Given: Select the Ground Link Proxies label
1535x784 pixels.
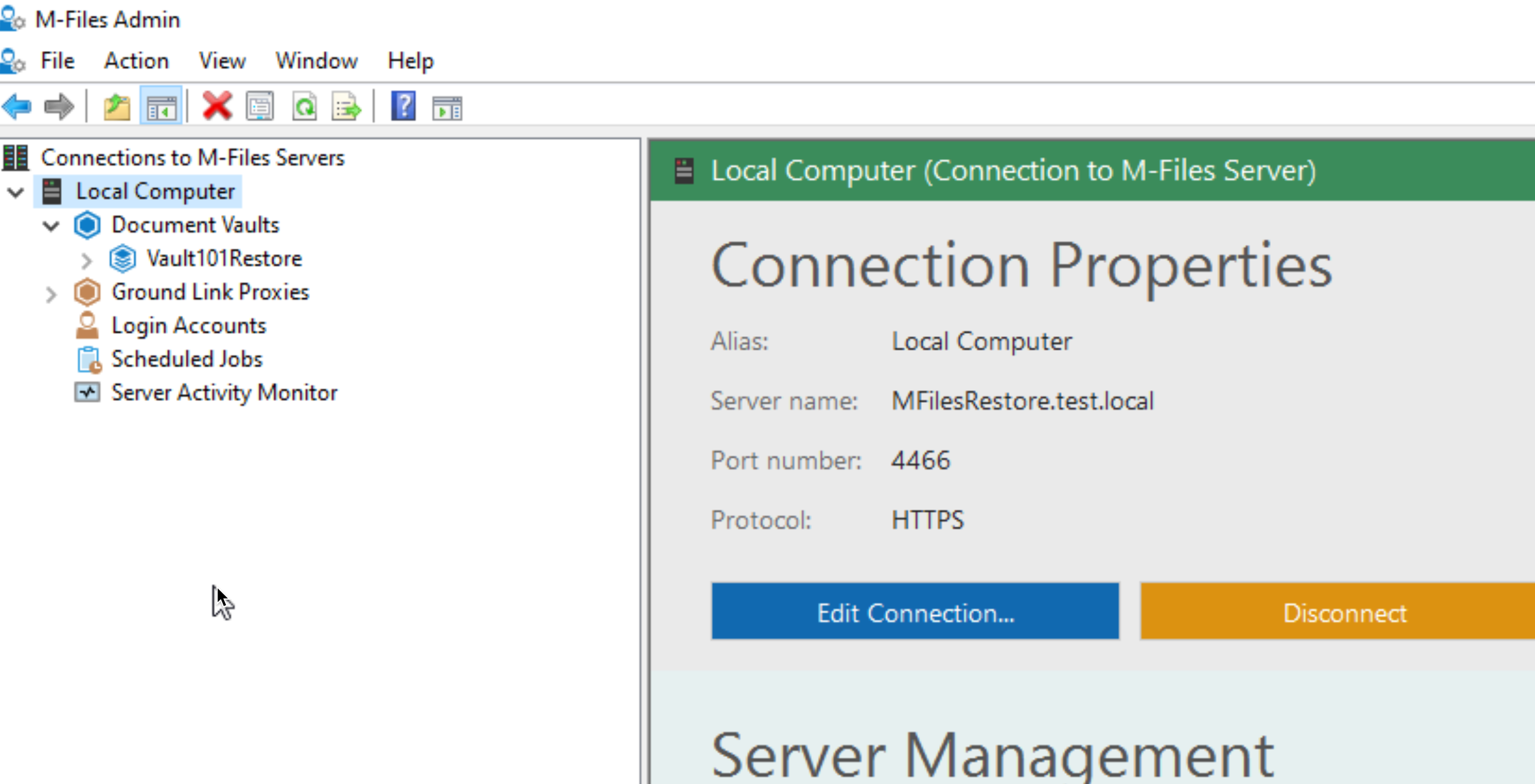Looking at the screenshot, I should [210, 292].
